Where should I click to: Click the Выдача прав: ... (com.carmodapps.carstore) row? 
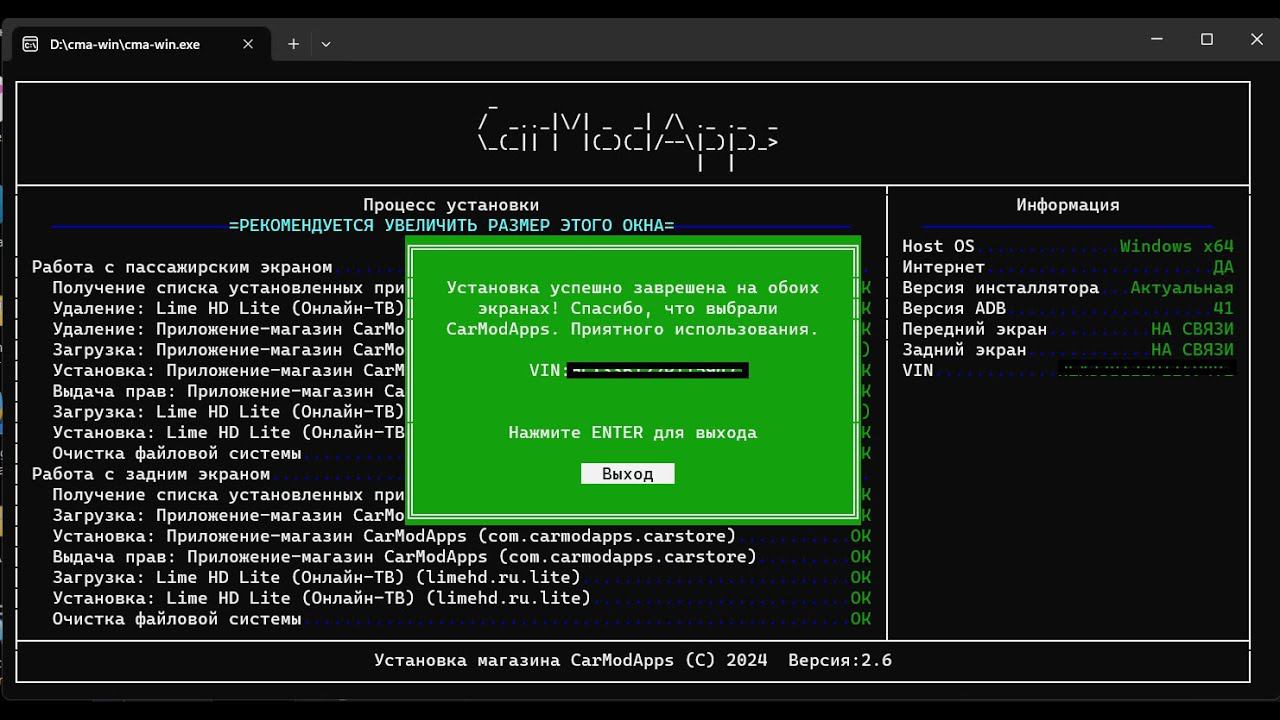click(461, 557)
